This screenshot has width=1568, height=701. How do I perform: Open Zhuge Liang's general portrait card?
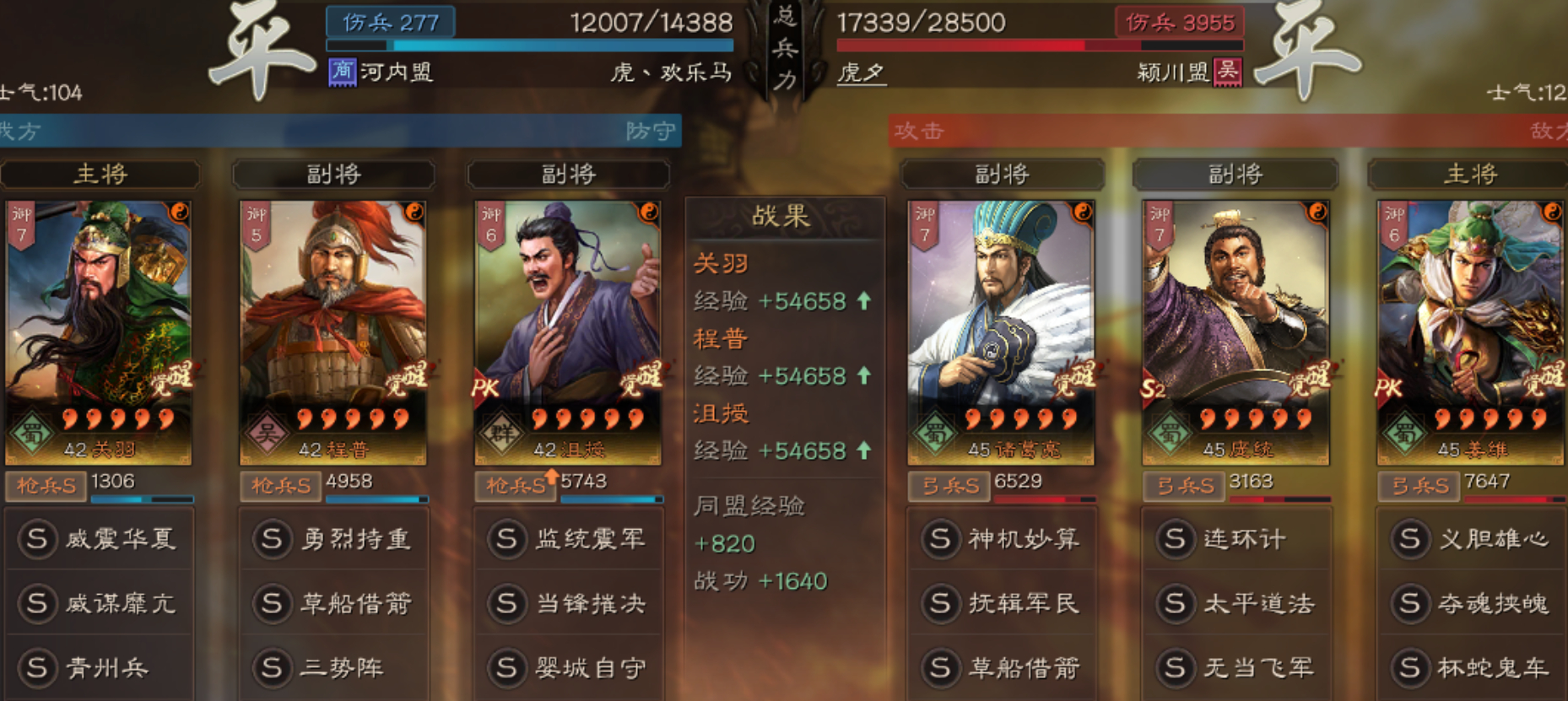coord(1001,332)
